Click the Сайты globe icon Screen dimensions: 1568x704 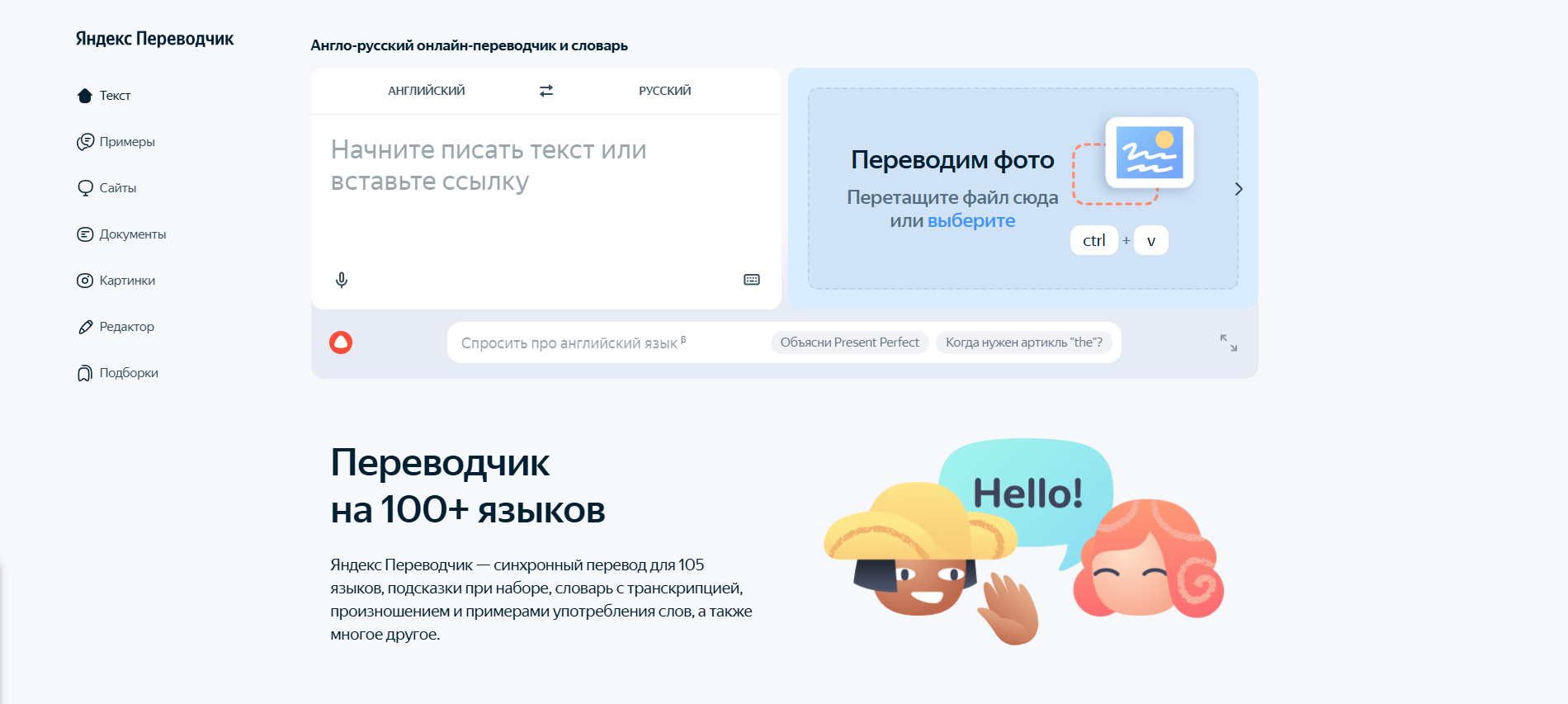point(85,188)
